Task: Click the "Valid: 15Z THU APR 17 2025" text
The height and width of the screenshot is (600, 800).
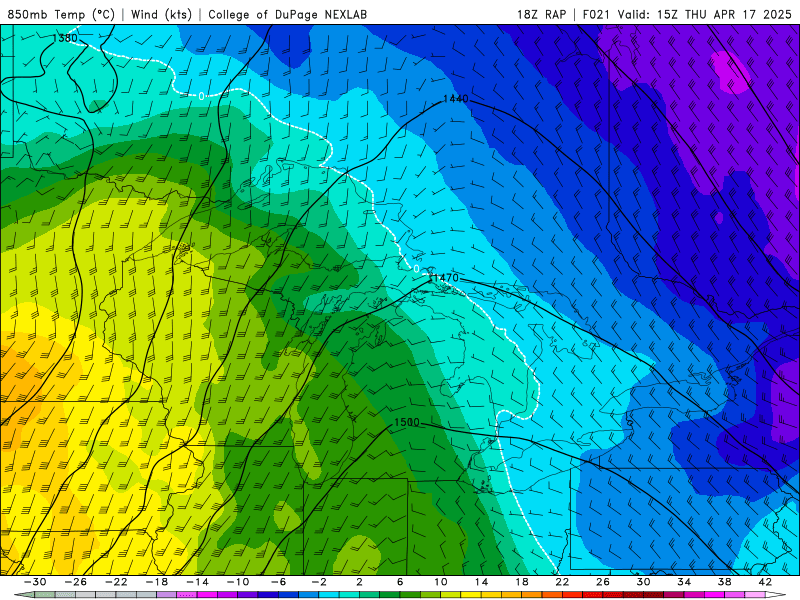Action: pyautogui.click(x=705, y=14)
